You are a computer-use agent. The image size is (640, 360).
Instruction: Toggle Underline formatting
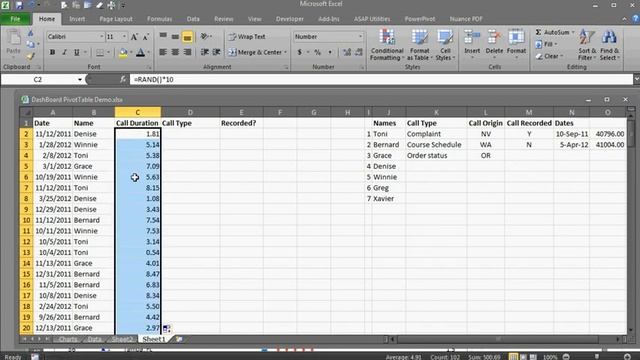[76, 52]
